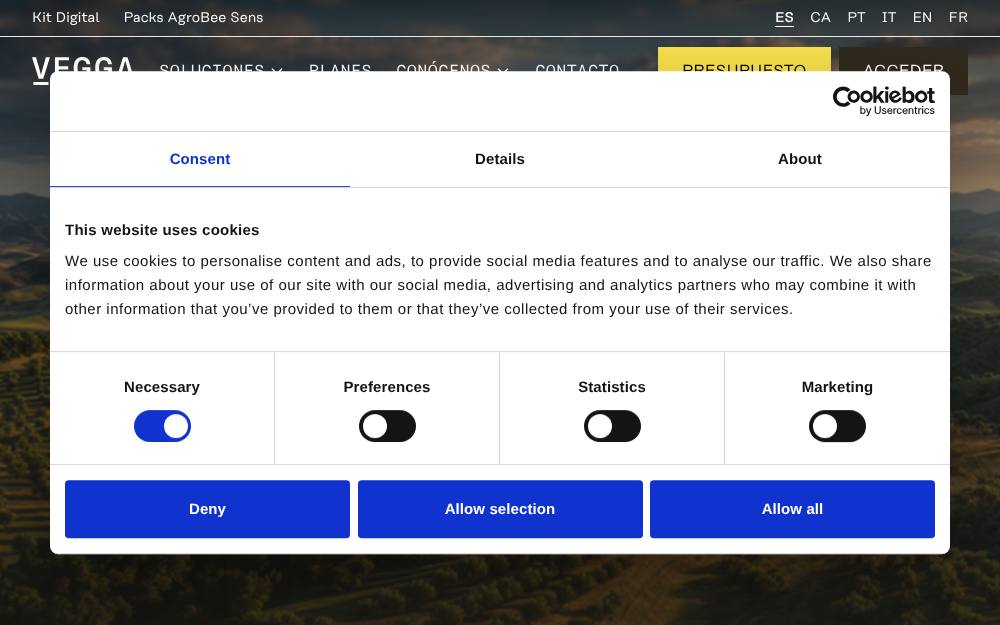Click the Deny button

(x=207, y=509)
